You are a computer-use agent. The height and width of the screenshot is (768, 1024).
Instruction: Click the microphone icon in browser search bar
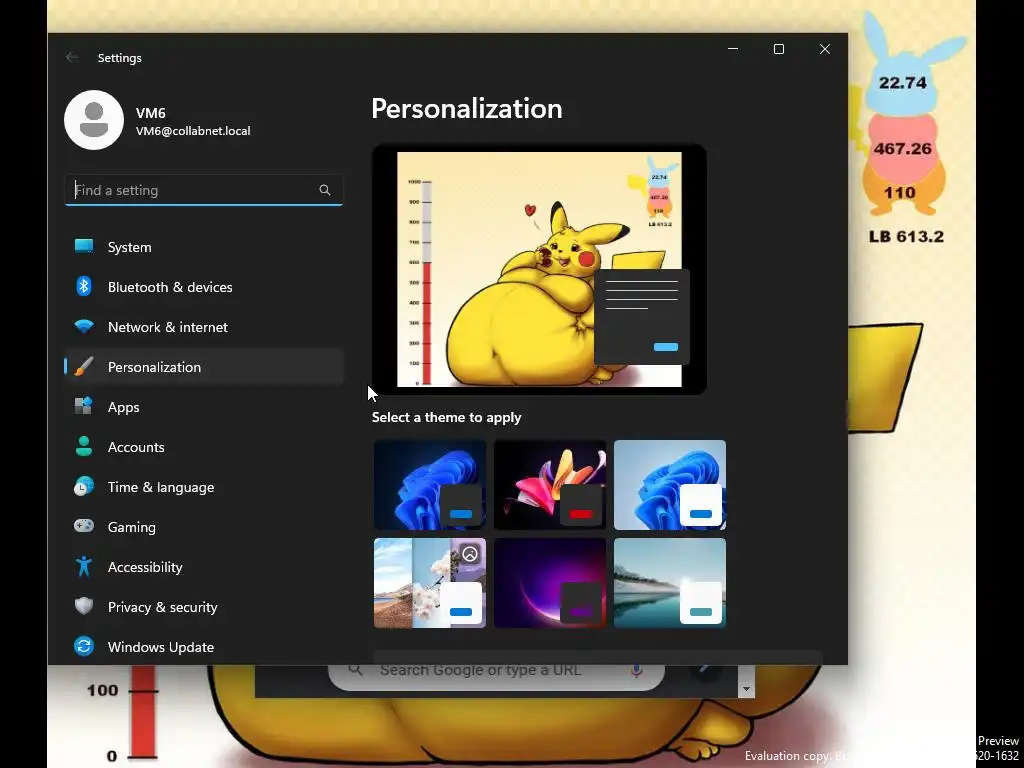point(637,671)
